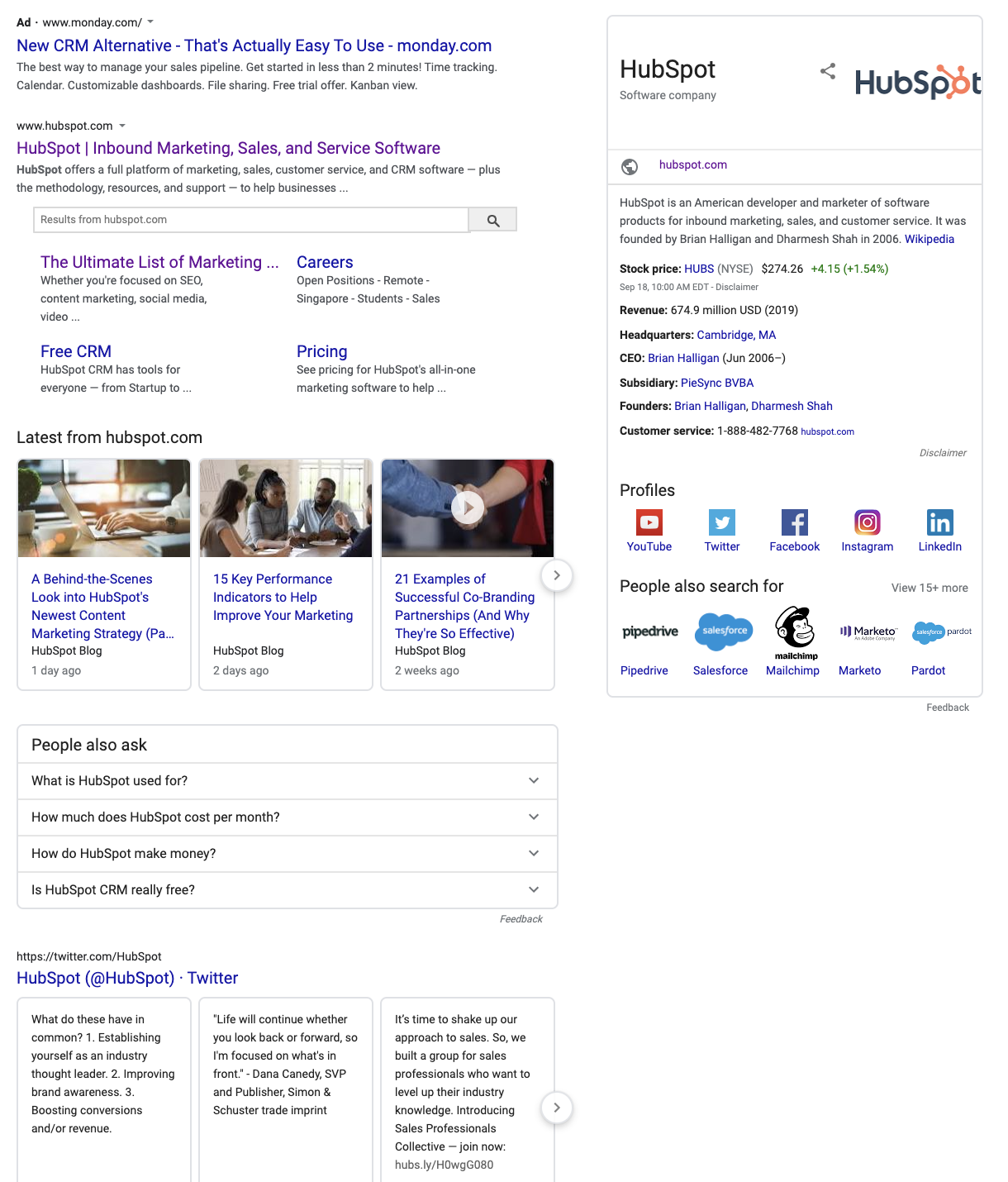
Task: Open the 'industry thought leader' tweet card
Action: click(x=104, y=1089)
